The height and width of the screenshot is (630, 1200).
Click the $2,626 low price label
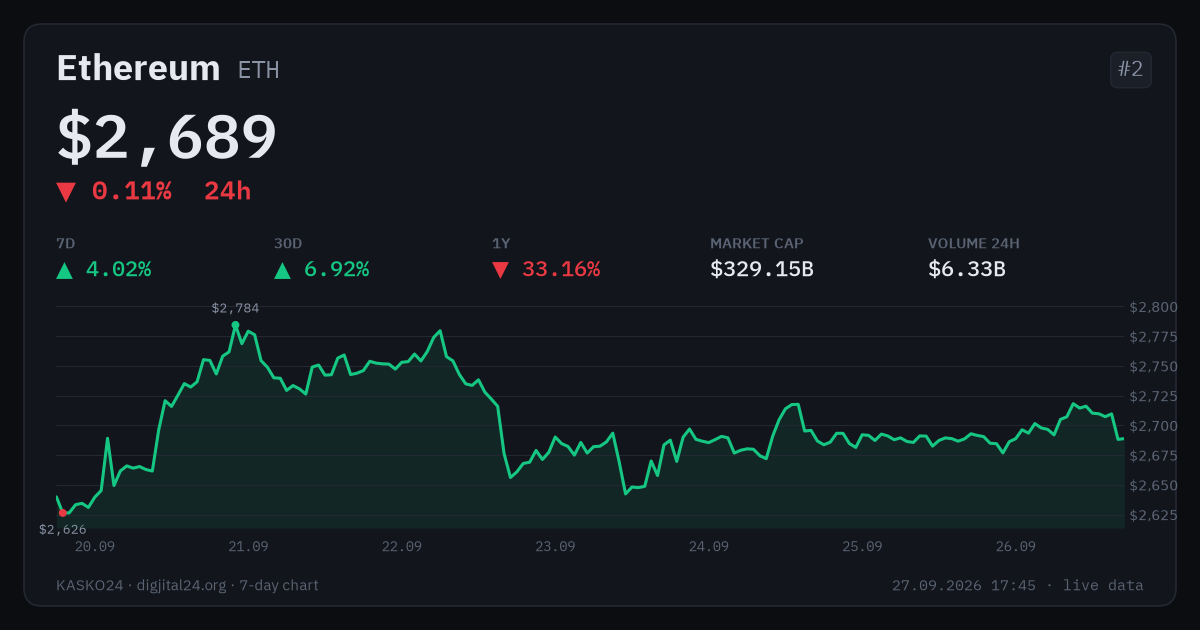63,529
